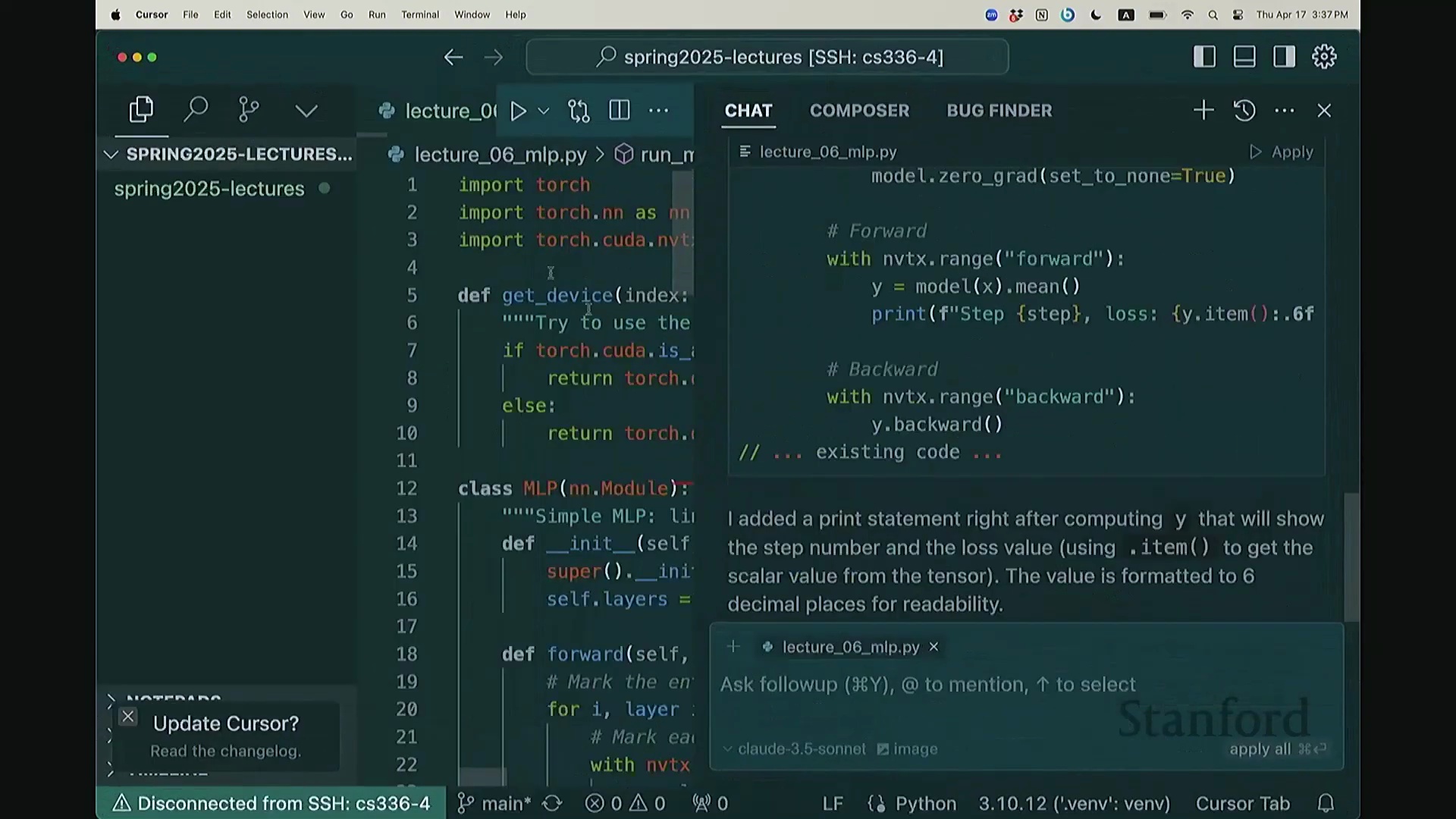Viewport: 1456px width, 819px height.
Task: Open the Explorer files icon
Action: (x=141, y=110)
